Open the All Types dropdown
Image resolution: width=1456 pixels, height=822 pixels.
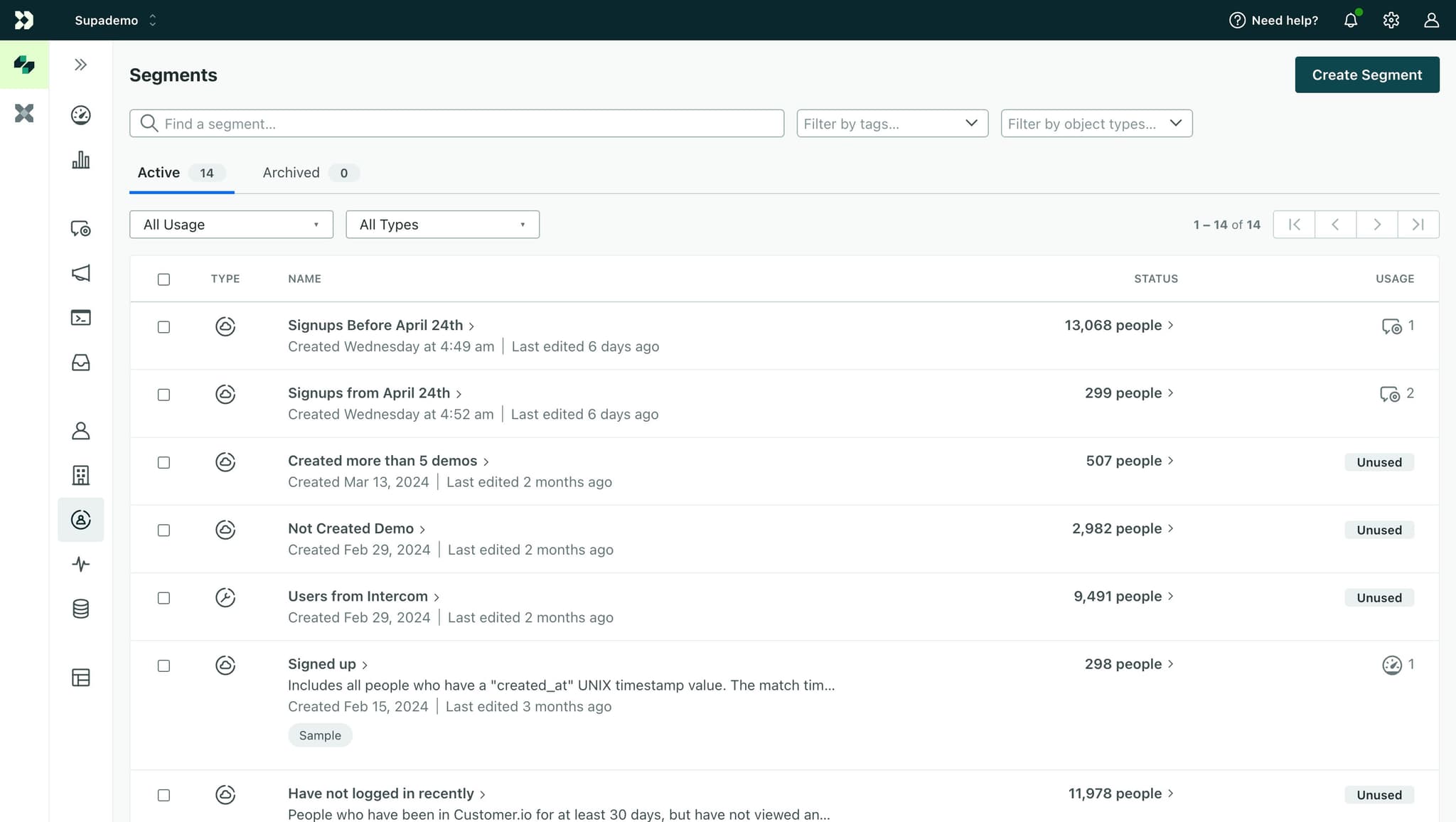click(x=441, y=224)
